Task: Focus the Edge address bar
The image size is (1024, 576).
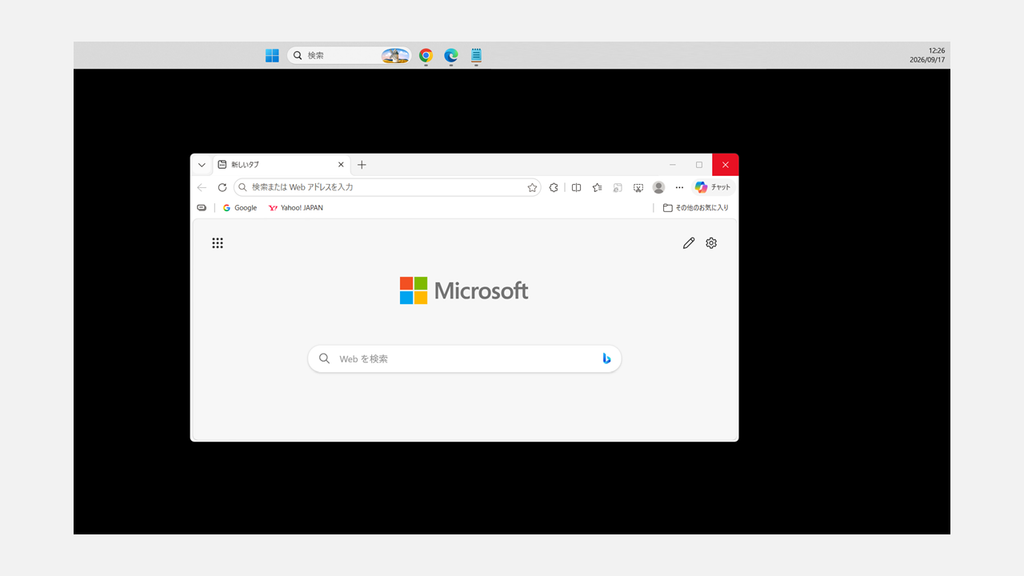Action: pos(387,187)
